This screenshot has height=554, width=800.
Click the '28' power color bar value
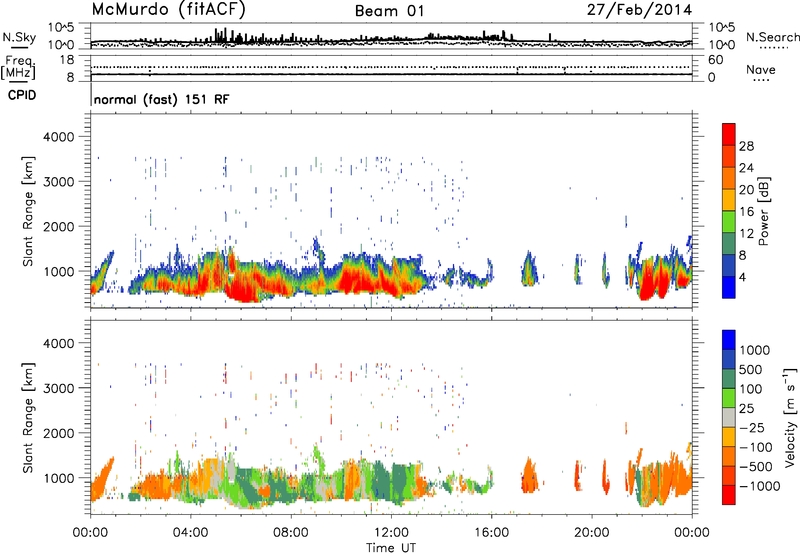746,146
